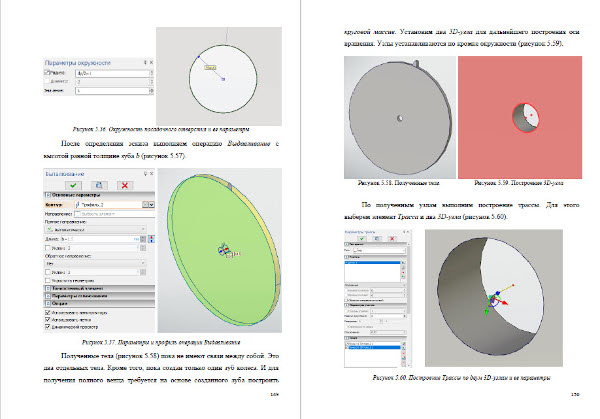Expand the second collapsed section in the extrusion panel
The height and width of the screenshot is (419, 600).
[x=48, y=296]
